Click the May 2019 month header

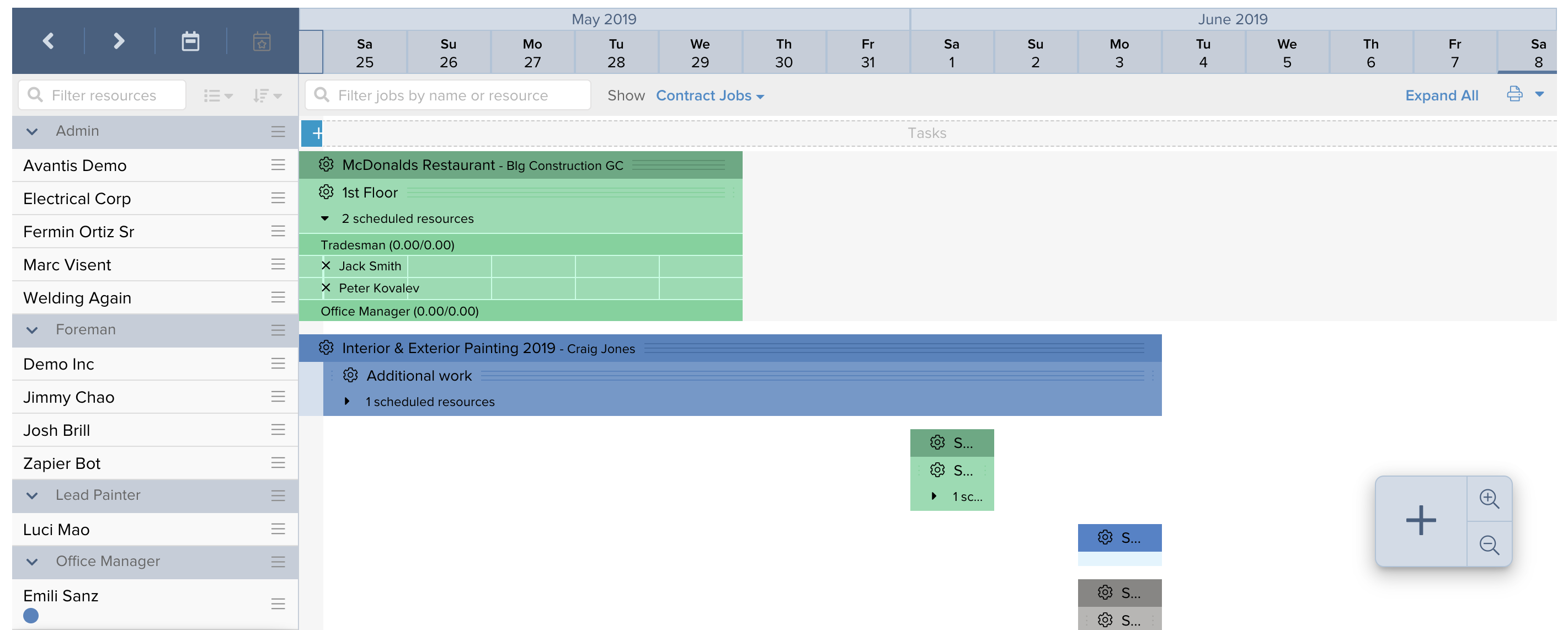coord(604,19)
